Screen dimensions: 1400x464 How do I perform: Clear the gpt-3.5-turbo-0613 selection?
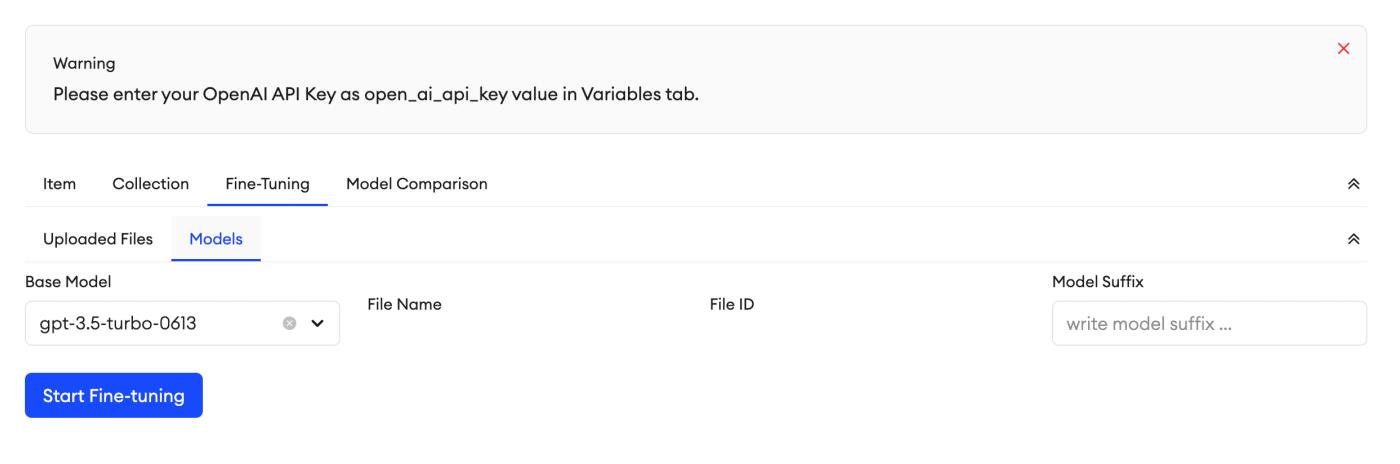coord(290,324)
